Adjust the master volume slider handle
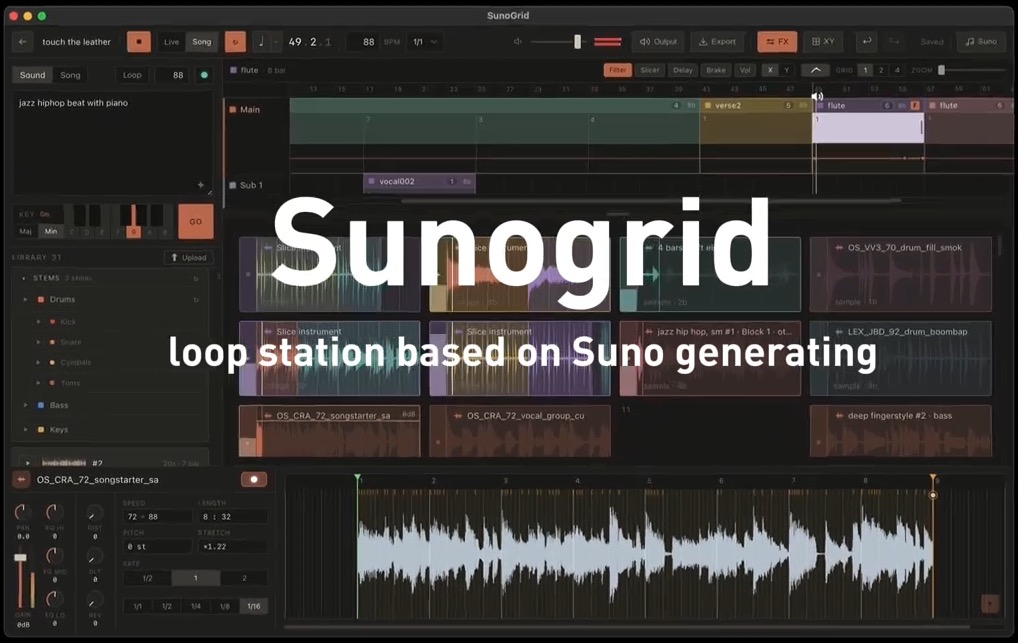The height and width of the screenshot is (643, 1018). pos(577,42)
